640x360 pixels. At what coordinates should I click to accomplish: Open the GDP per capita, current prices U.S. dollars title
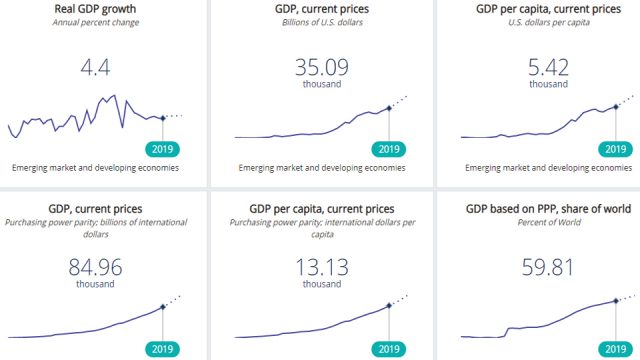(x=549, y=9)
